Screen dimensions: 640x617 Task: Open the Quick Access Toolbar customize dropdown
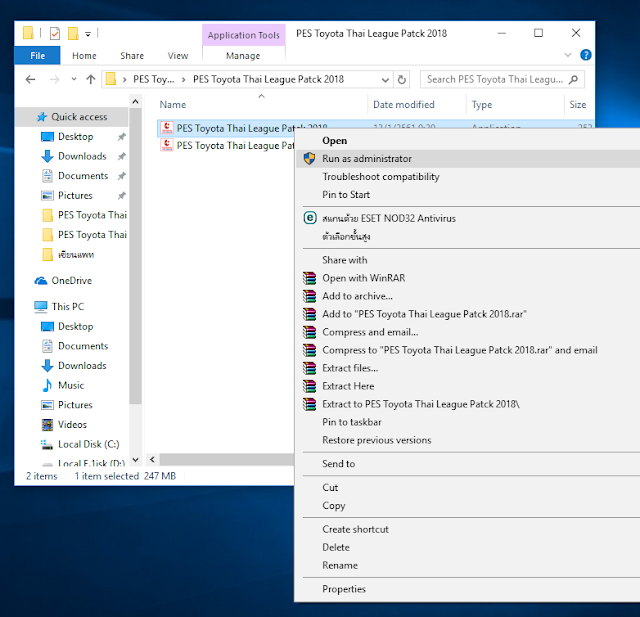tap(88, 34)
